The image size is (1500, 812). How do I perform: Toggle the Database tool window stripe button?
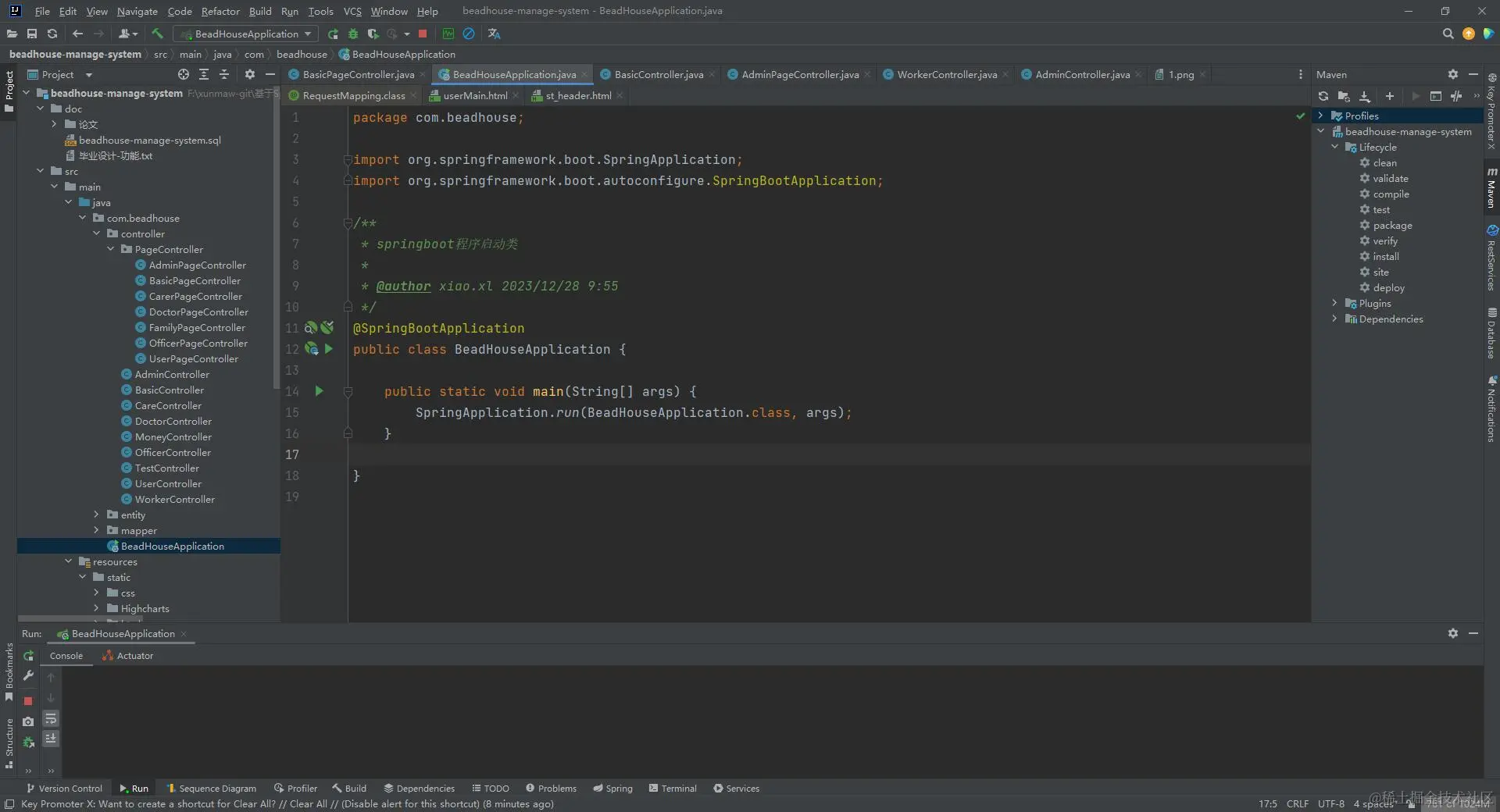[1491, 333]
